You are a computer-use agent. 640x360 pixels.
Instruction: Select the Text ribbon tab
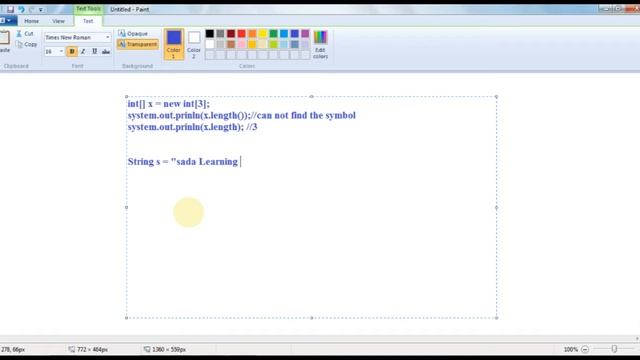pyautogui.click(x=88, y=21)
